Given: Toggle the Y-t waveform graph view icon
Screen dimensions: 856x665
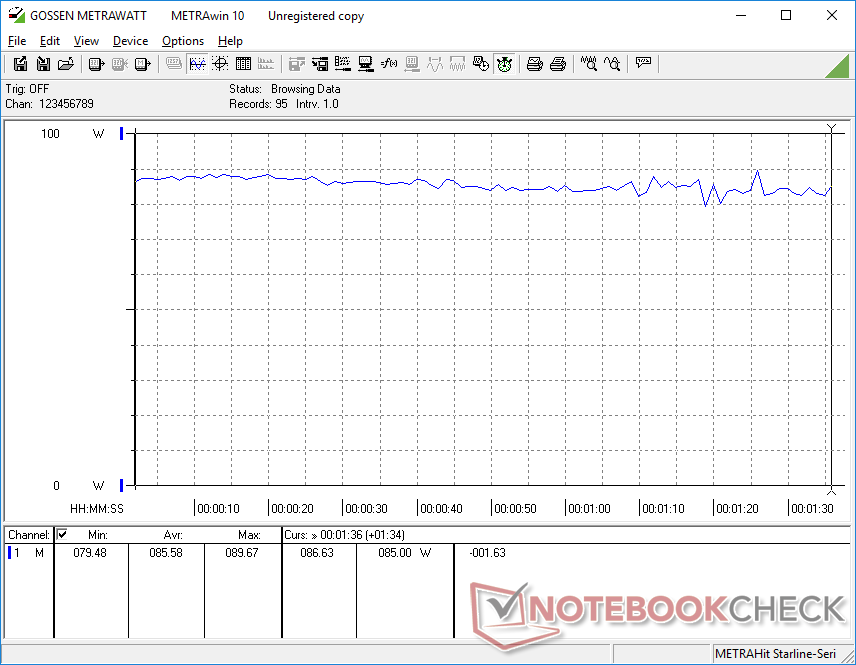Looking at the screenshot, I should (197, 64).
